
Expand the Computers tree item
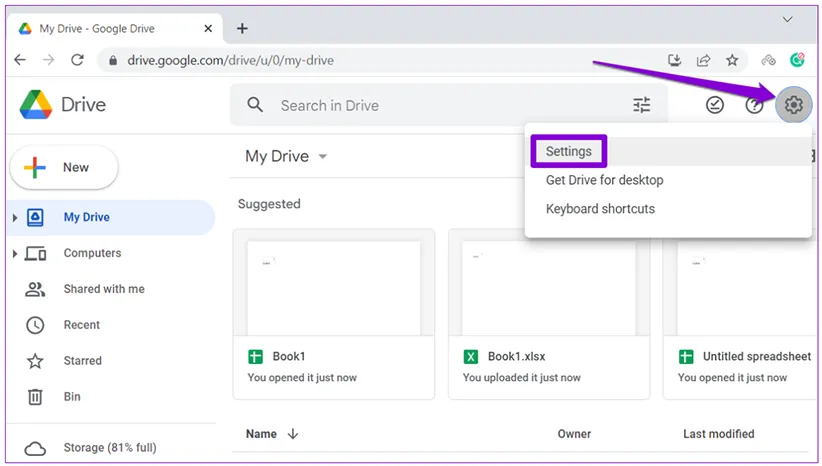click(x=15, y=254)
